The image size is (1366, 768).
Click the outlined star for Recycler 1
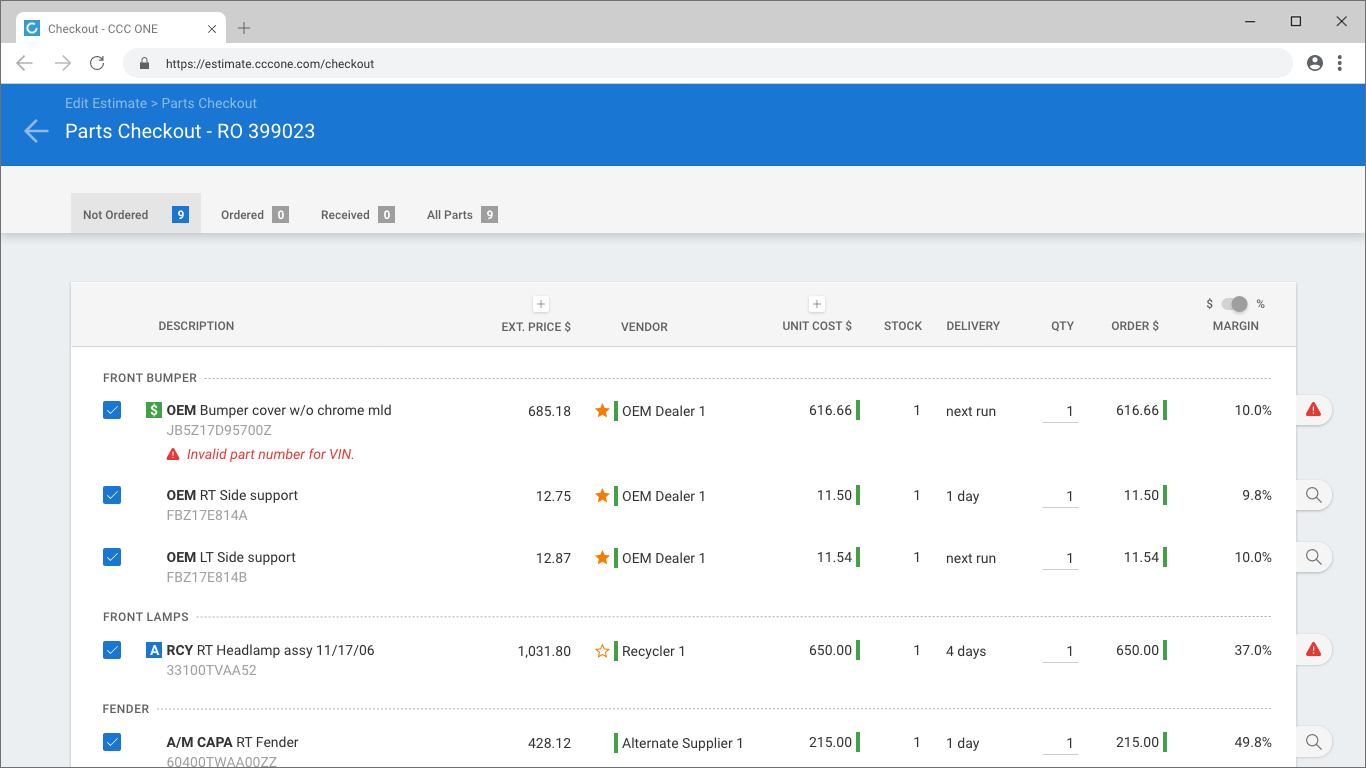coord(602,651)
